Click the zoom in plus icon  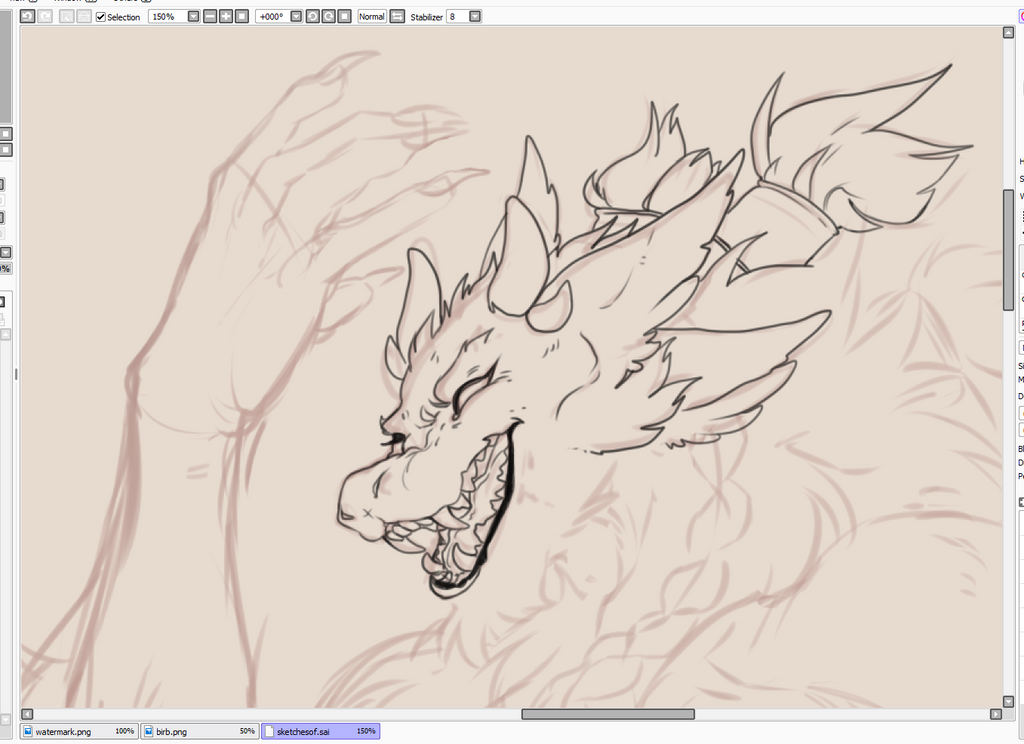click(226, 16)
